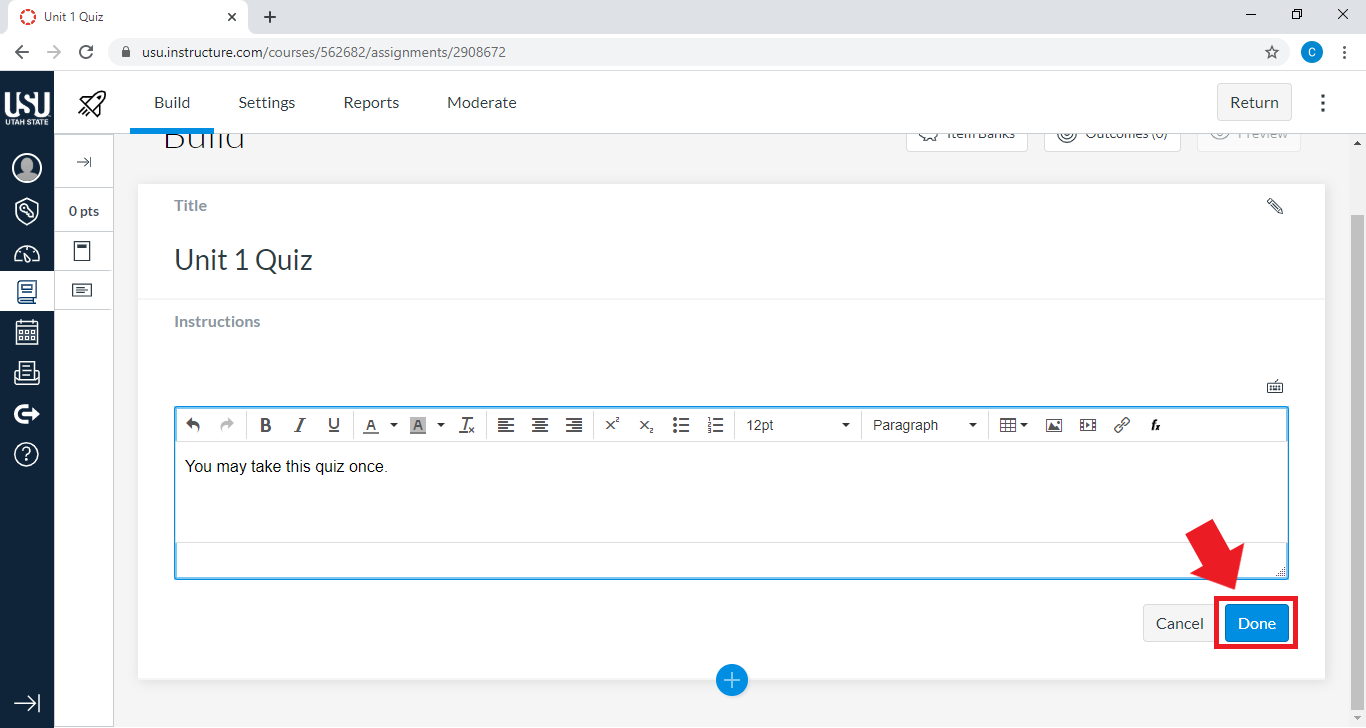Toggle bold formatting in editor toolbar
Viewport: 1366px width, 728px height.
266,425
